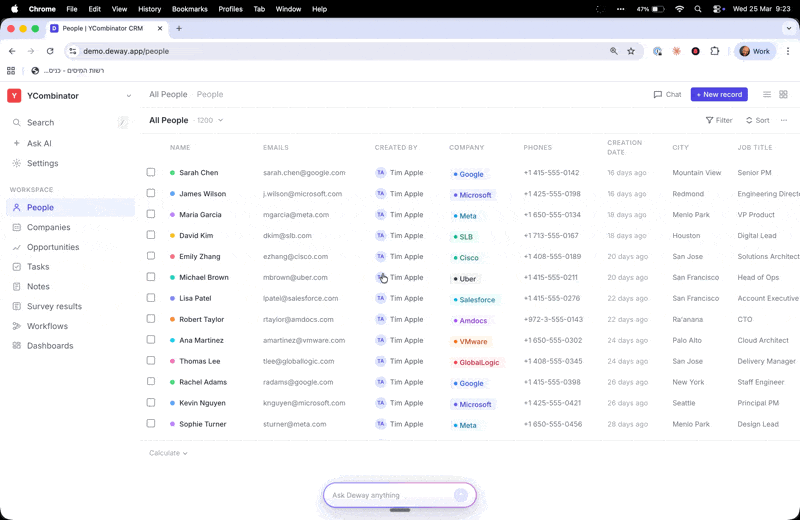Open the three-dot view options menu
Image resolution: width=800 pixels, height=520 pixels.
coord(784,120)
